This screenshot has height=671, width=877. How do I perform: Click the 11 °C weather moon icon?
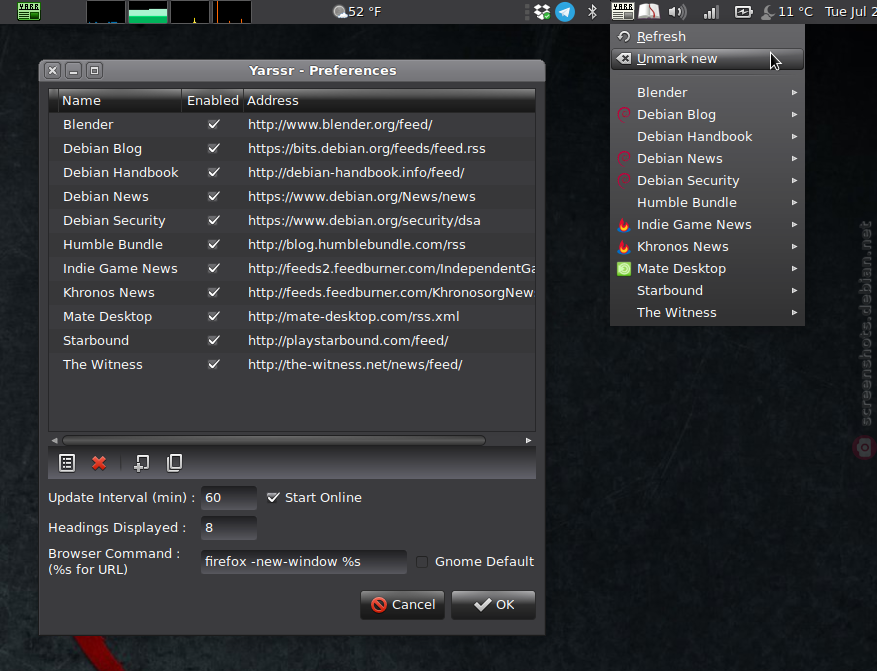pos(768,12)
